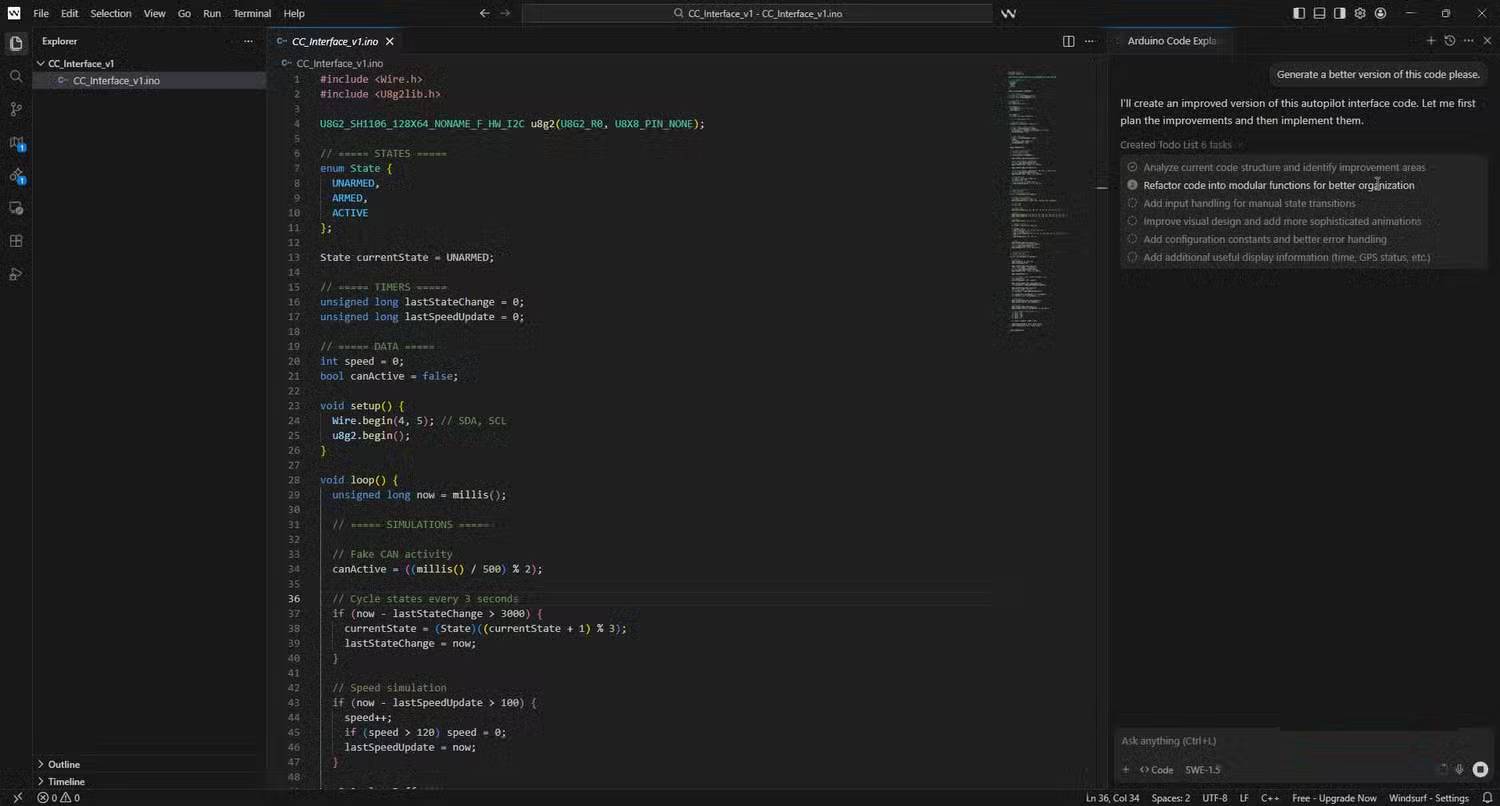Add context with the plus button
1500x806 pixels.
(x=1126, y=770)
